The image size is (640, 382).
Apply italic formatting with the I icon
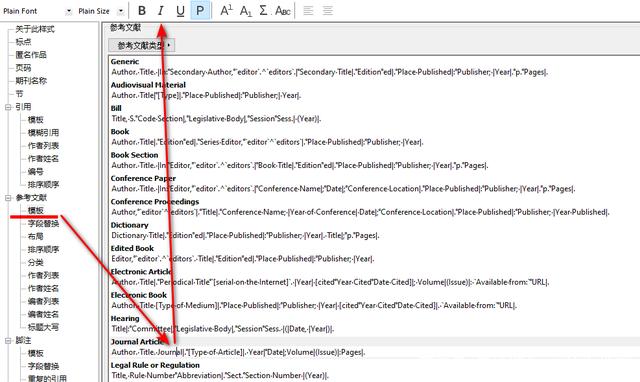click(x=161, y=11)
